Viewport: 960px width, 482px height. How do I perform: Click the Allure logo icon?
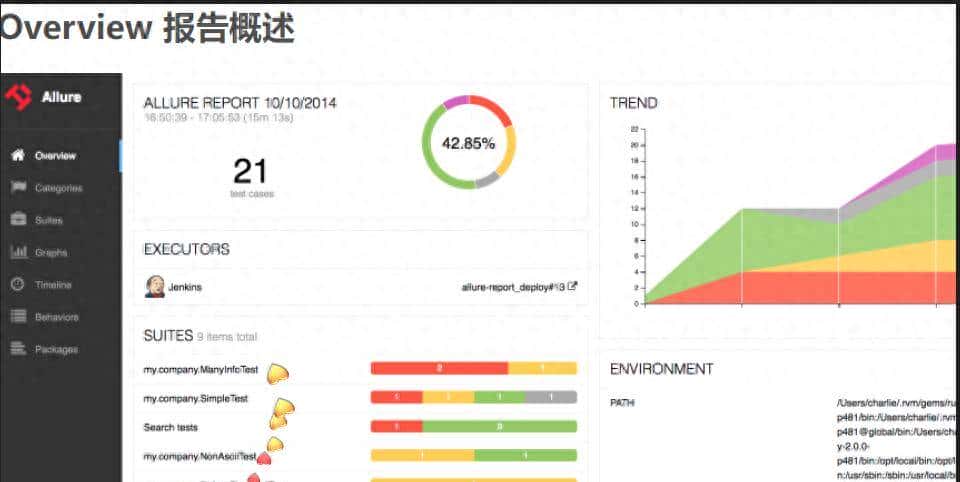point(18,97)
